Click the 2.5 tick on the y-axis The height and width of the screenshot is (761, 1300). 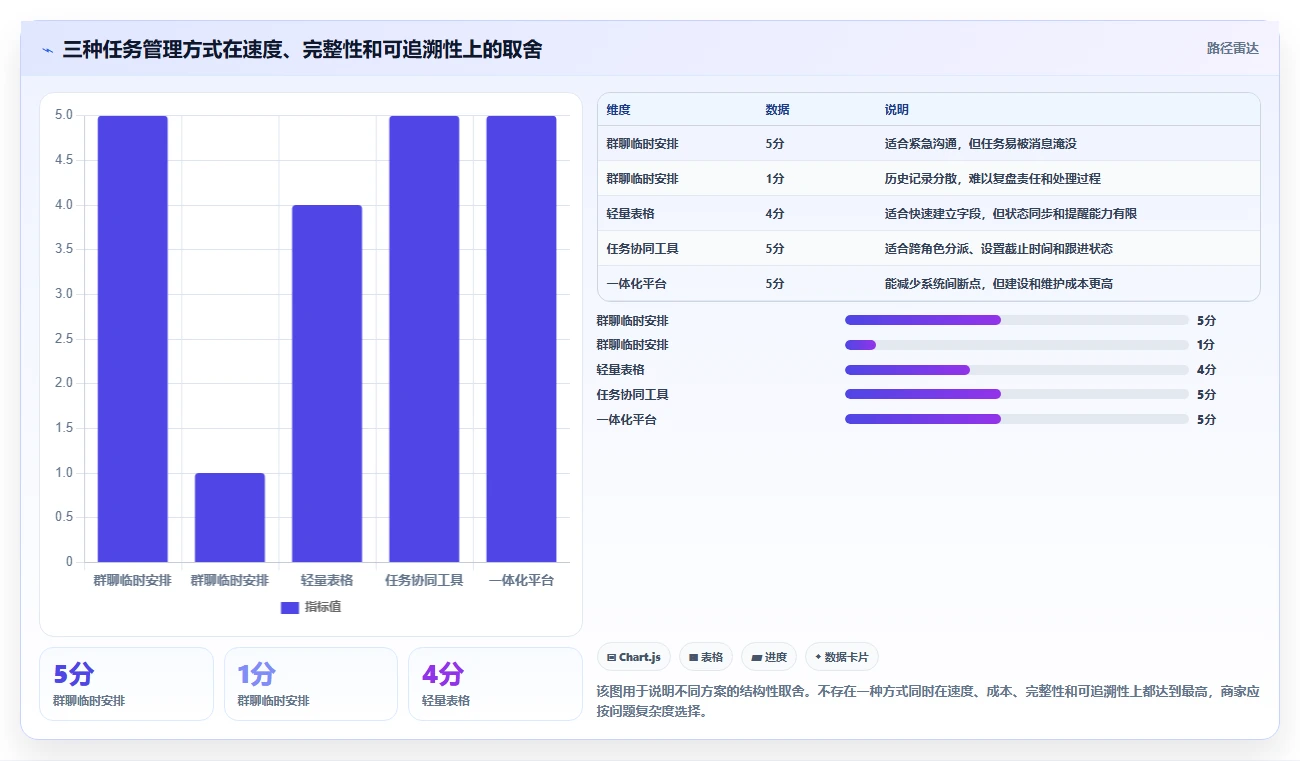64,339
